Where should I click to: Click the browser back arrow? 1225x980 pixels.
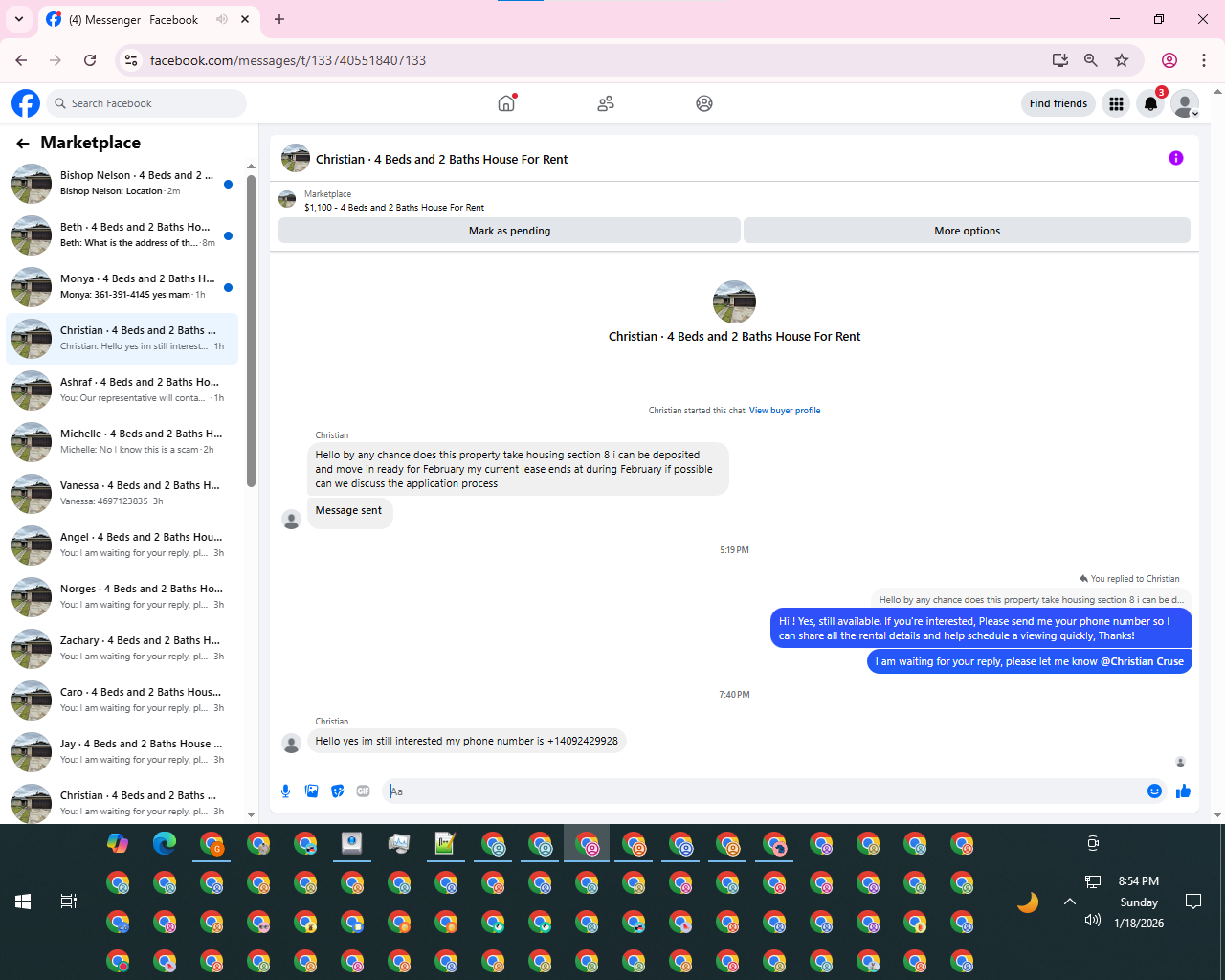click(x=21, y=60)
